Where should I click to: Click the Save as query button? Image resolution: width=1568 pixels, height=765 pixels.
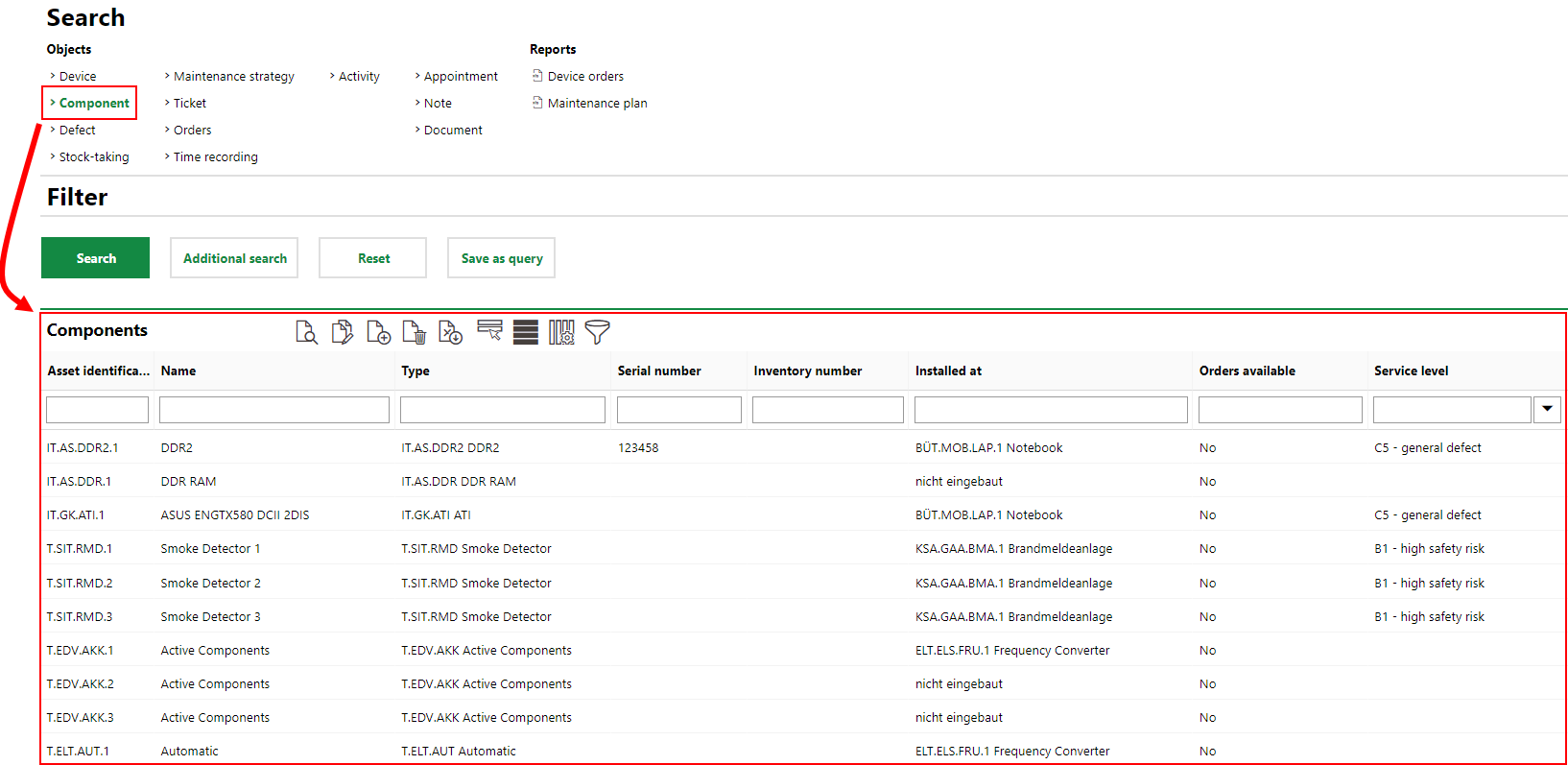coord(501,258)
